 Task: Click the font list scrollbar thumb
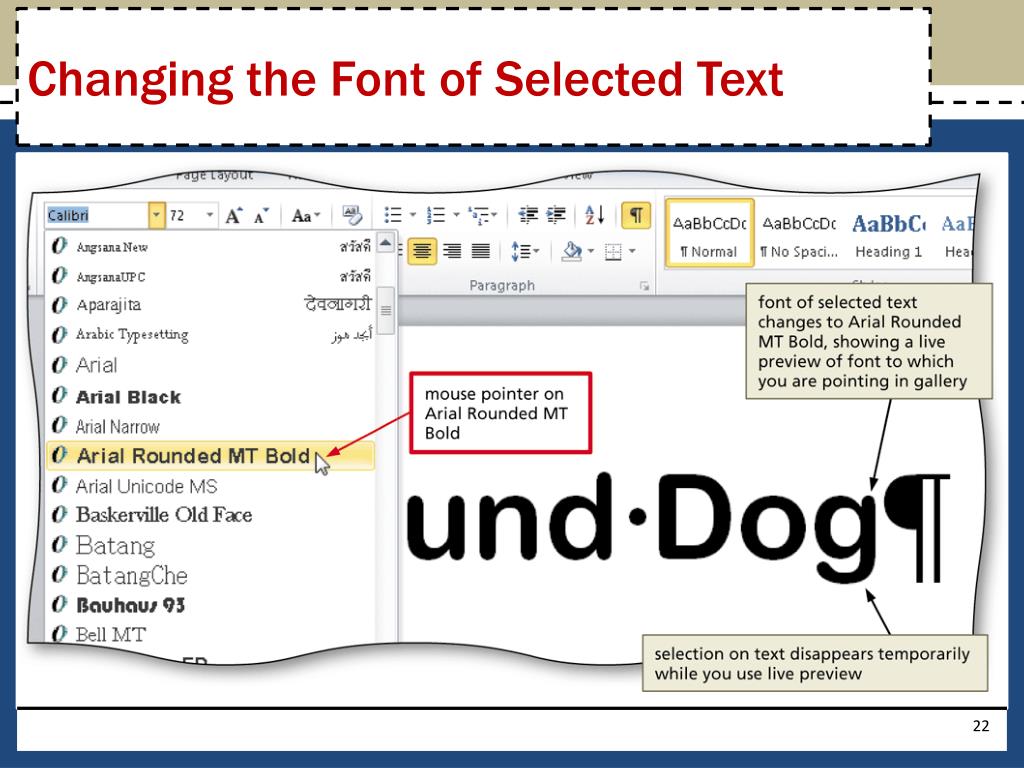[386, 310]
